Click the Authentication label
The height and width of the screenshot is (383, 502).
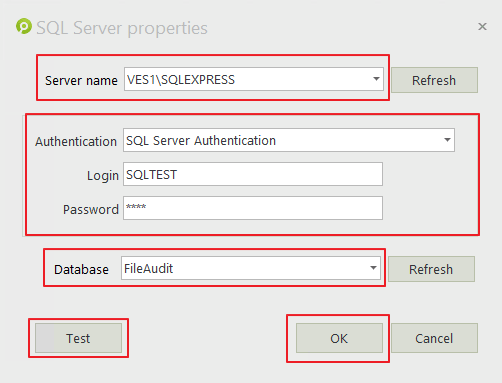point(76,141)
